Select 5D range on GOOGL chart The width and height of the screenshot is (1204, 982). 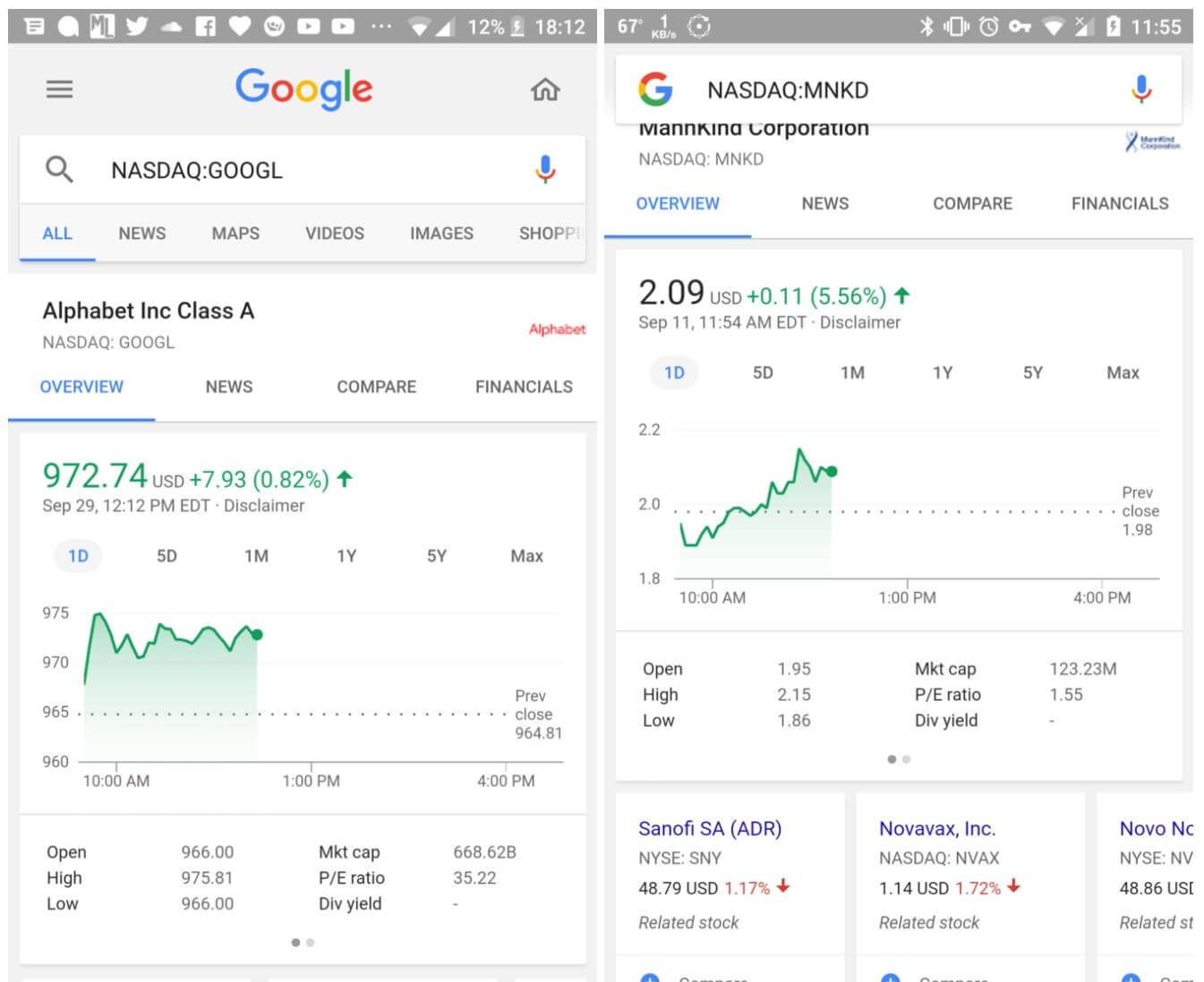(167, 556)
